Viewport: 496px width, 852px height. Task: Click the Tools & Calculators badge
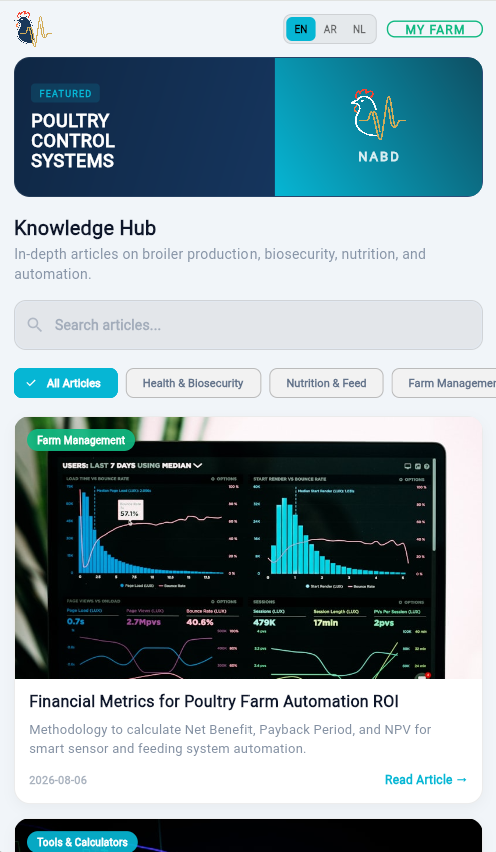coord(83,842)
